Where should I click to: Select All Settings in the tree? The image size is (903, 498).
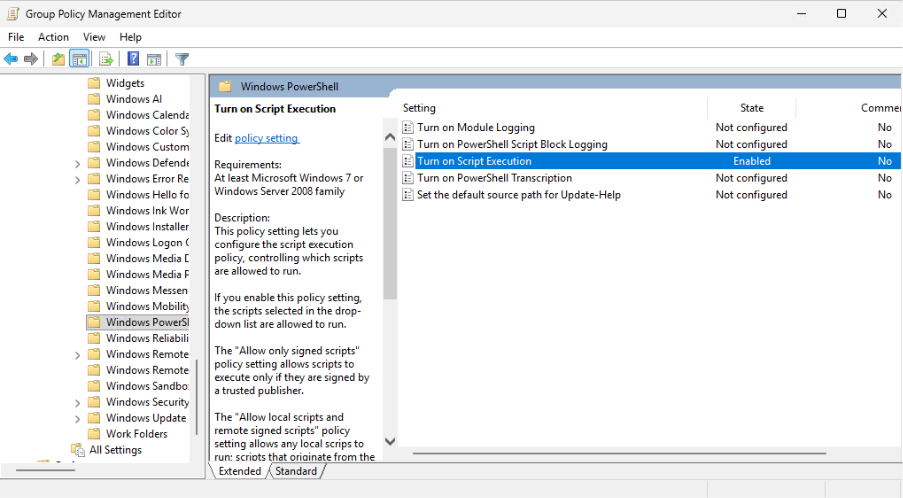(115, 450)
